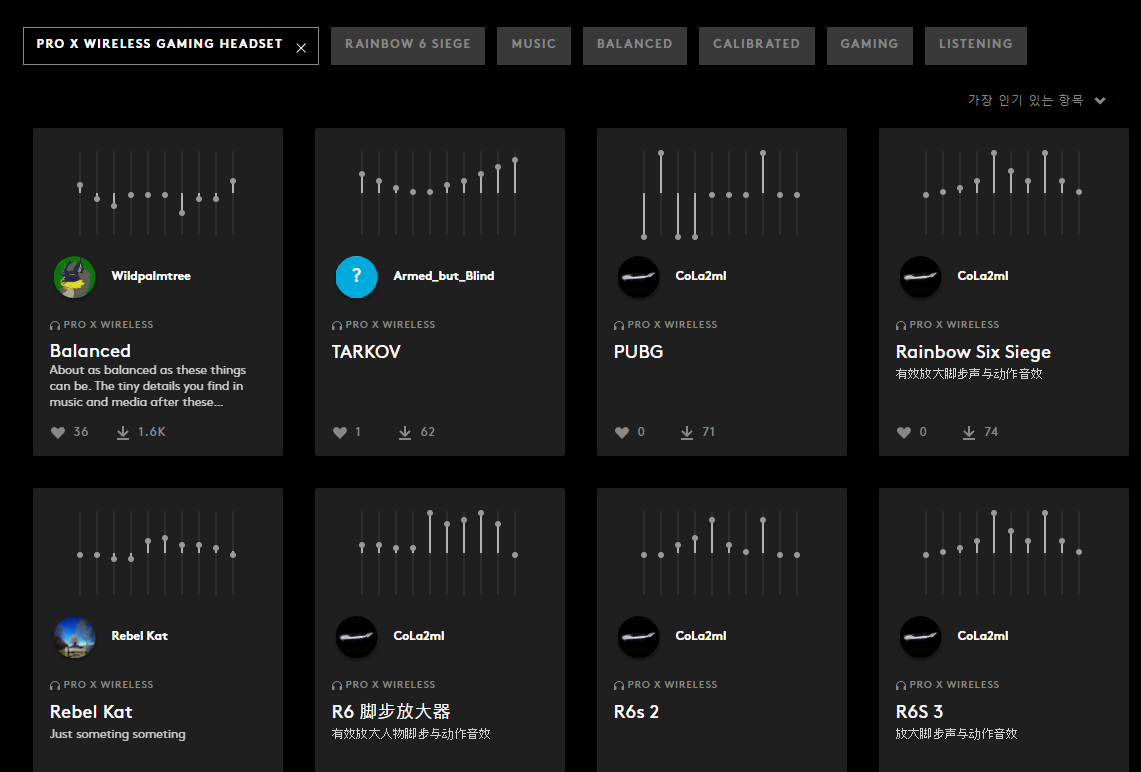This screenshot has width=1141, height=772.
Task: Click CoLa2ml username on PUBG card
Action: pos(701,276)
